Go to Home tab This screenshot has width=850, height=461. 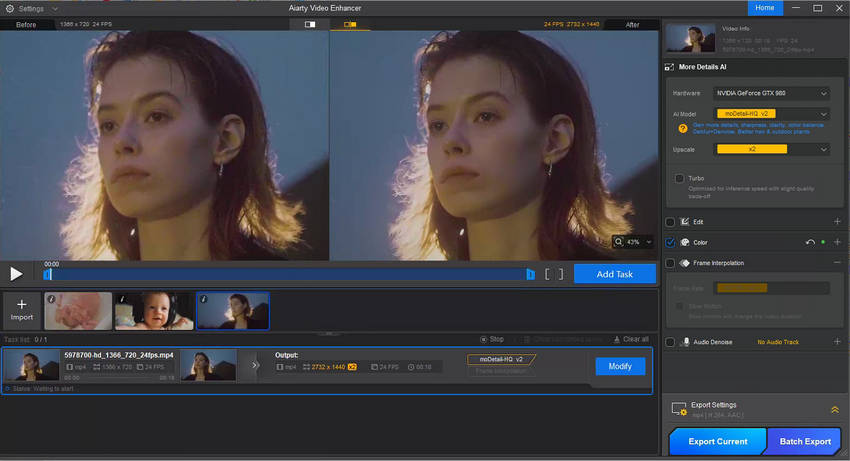(x=765, y=8)
